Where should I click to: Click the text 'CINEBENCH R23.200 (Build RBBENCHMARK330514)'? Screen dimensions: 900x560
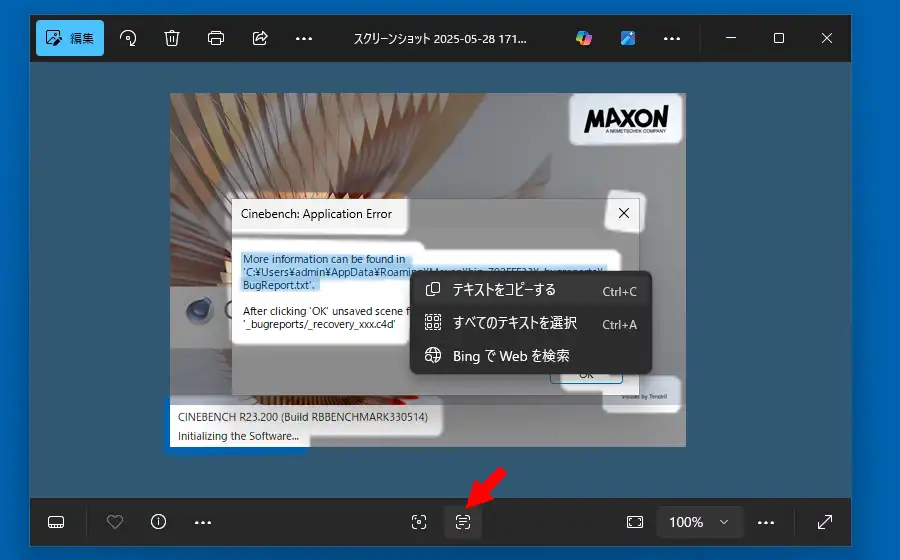[x=302, y=417]
